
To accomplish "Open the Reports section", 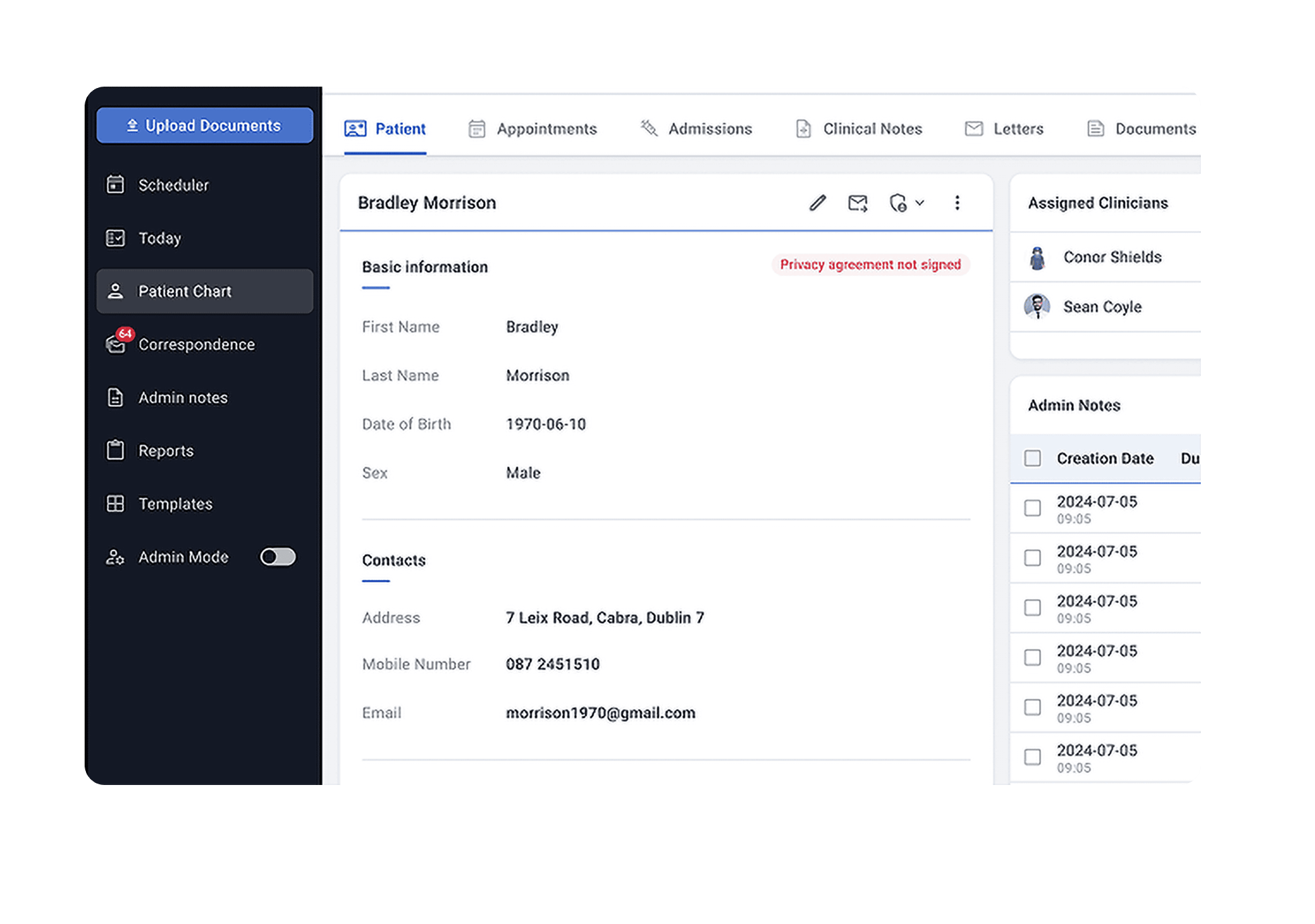I will (165, 451).
